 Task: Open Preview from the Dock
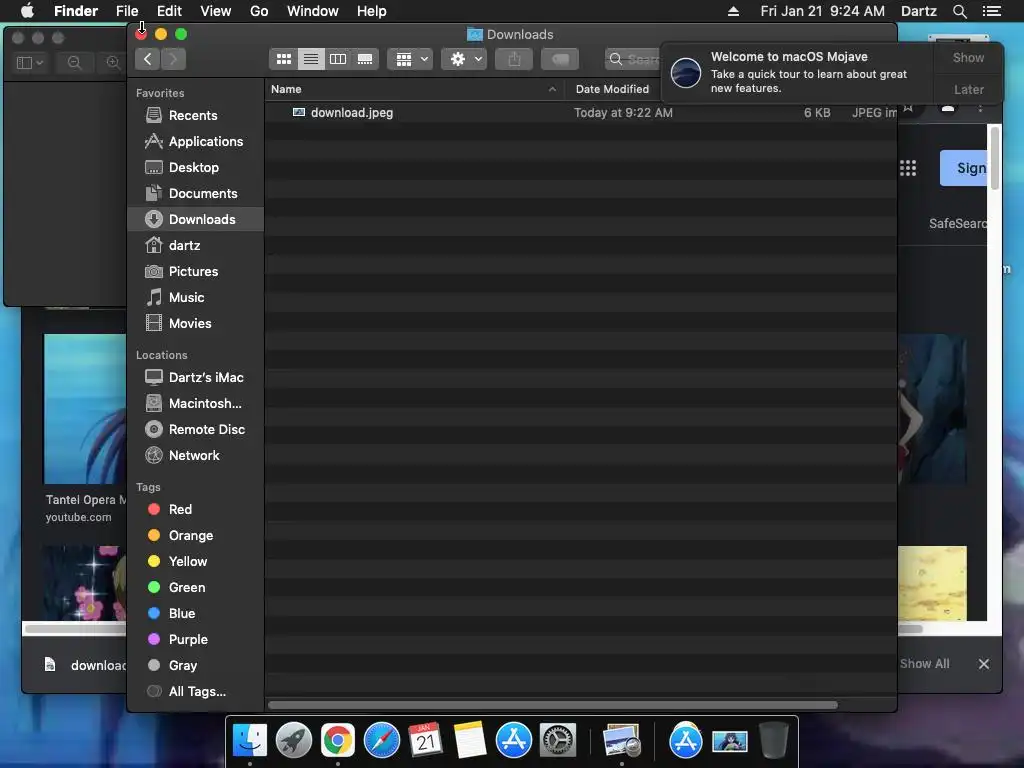[x=621, y=741]
